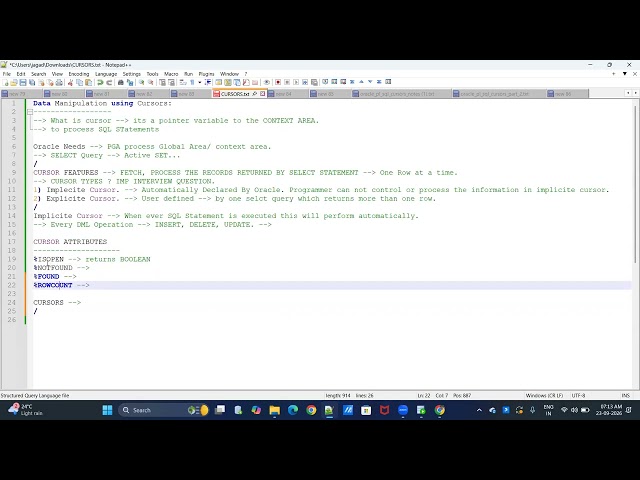Screen dimensions: 640x480
Task: Open the Language menu
Action: point(106,74)
